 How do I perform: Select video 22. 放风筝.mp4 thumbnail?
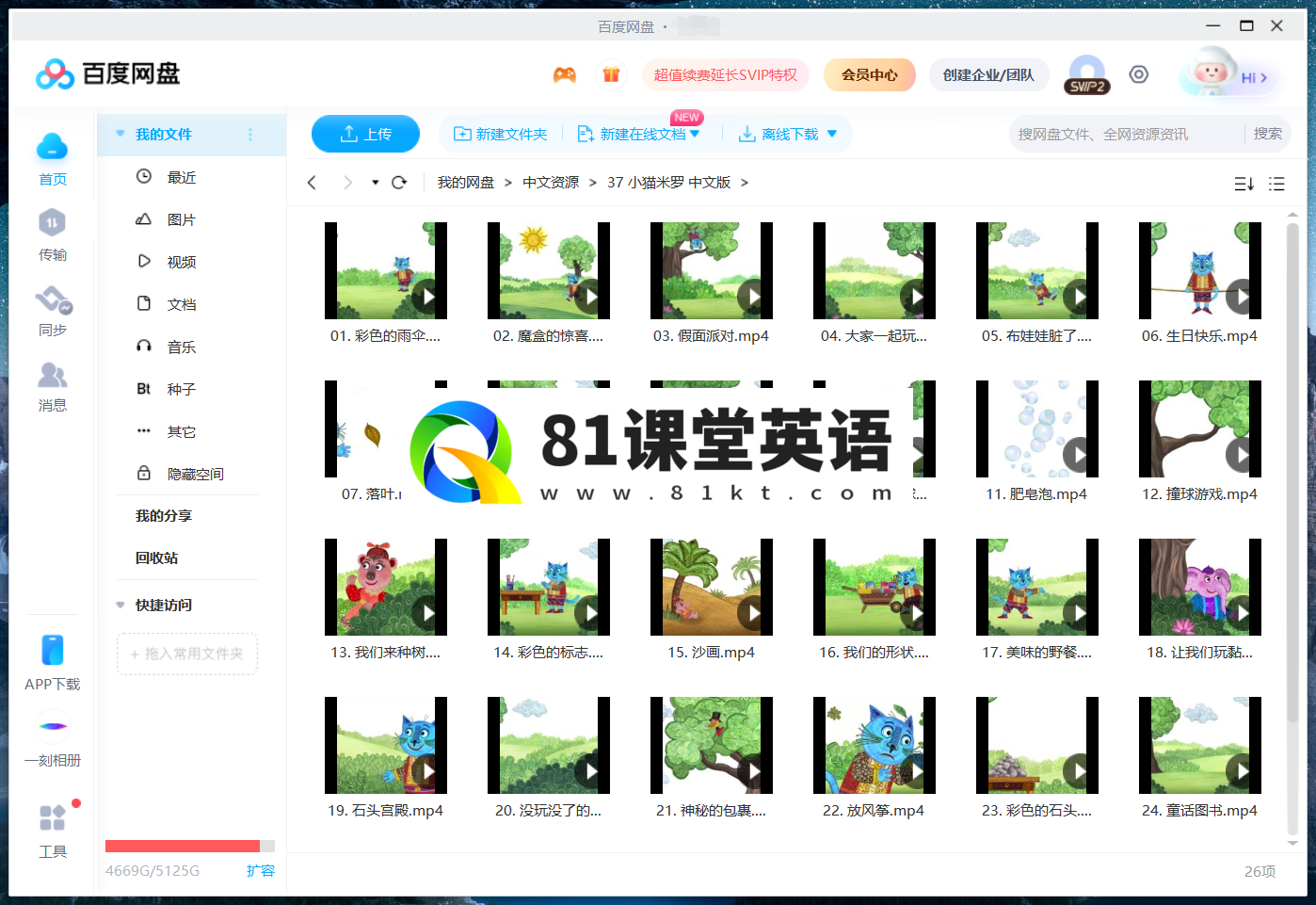875,745
